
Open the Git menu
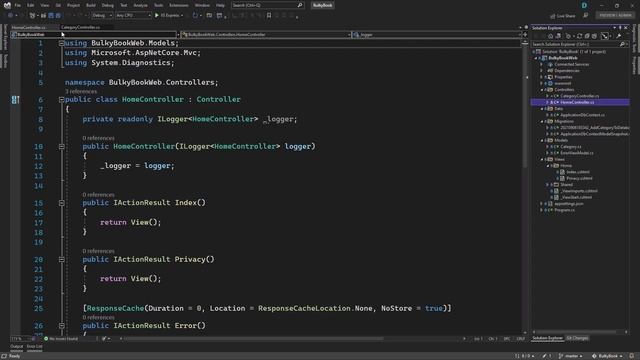[58, 5]
